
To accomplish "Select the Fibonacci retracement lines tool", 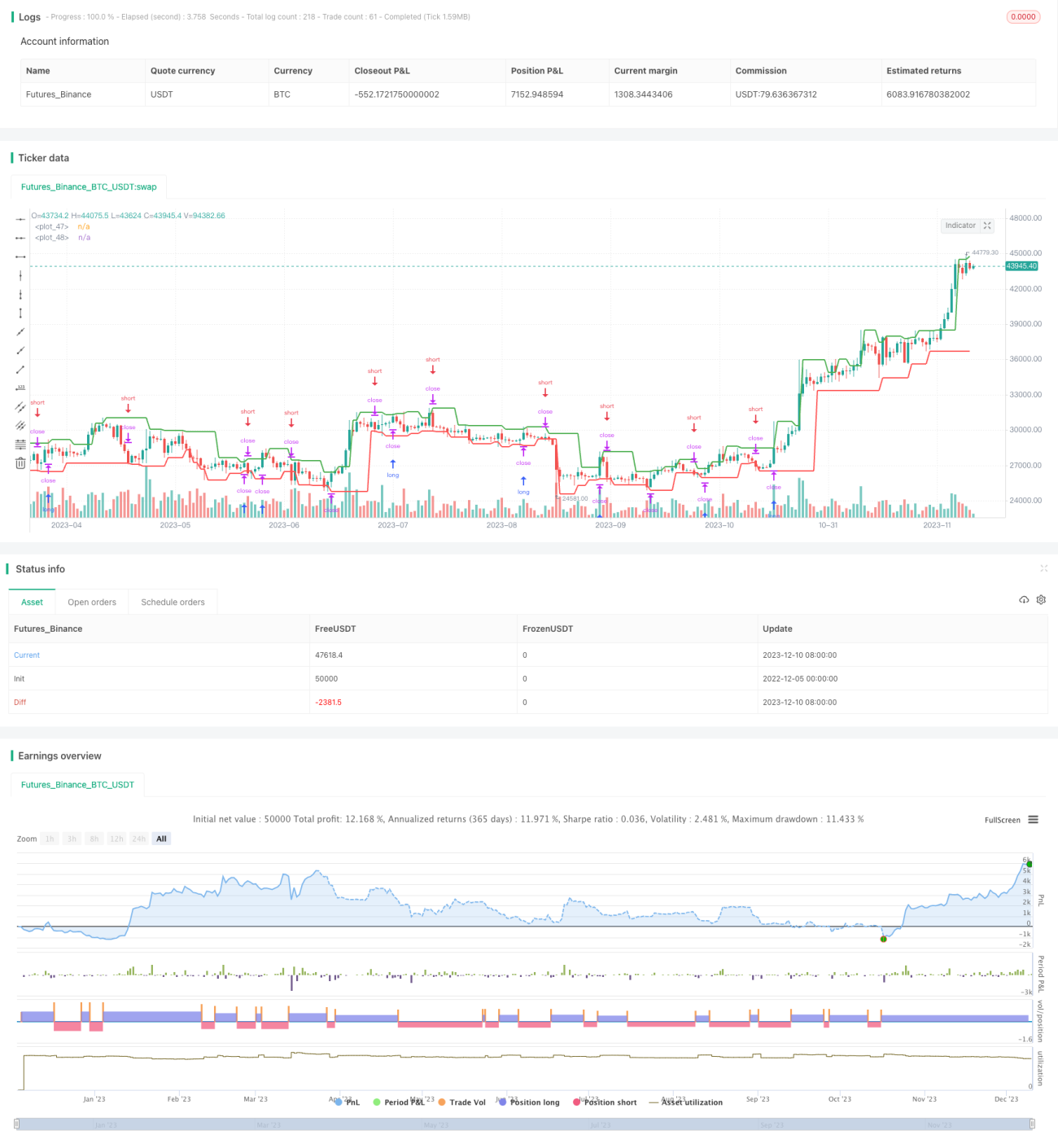I will tap(20, 444).
